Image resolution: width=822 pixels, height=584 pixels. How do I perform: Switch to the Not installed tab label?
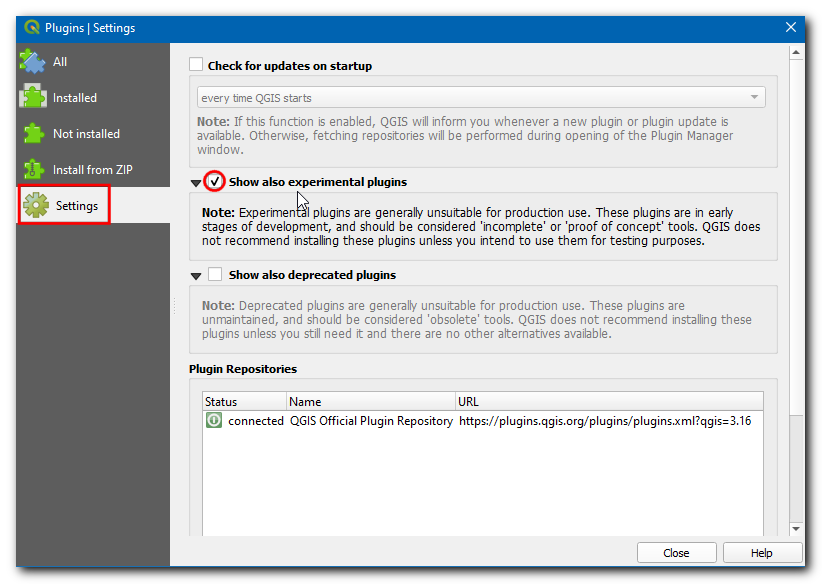[x=86, y=134]
